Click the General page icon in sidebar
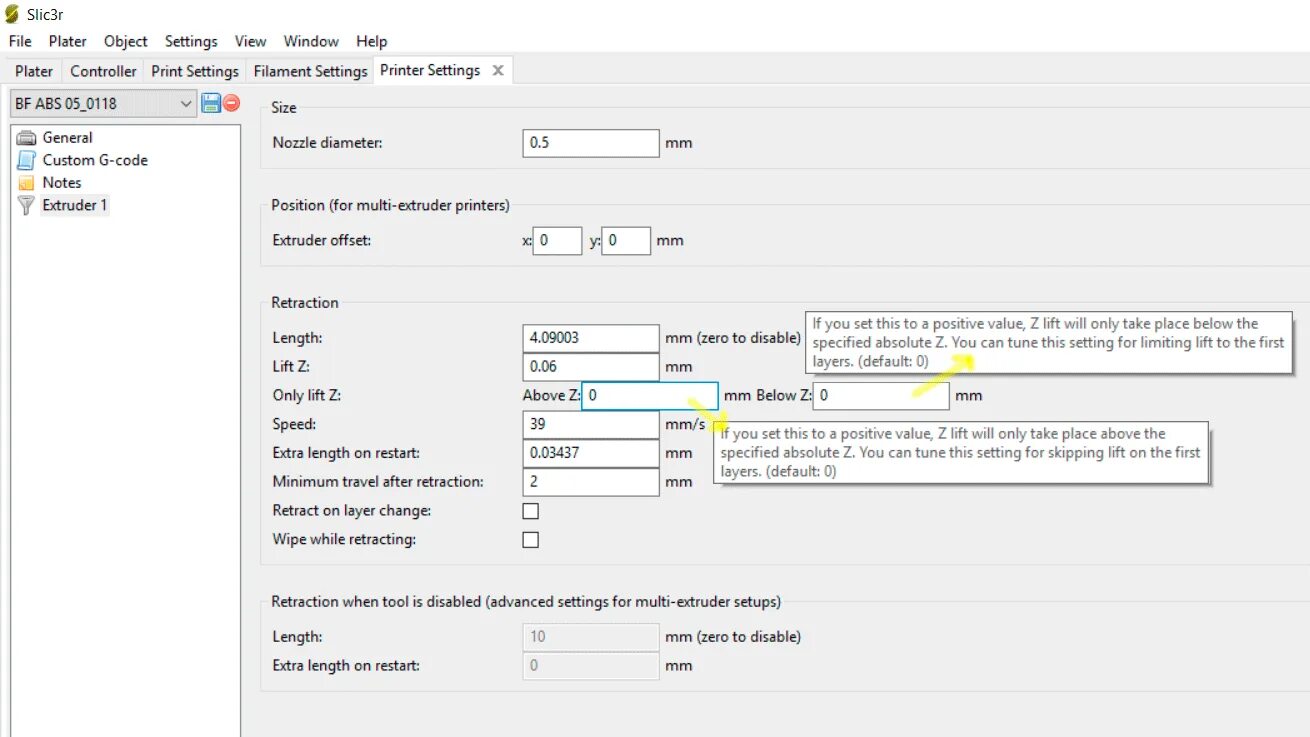The image size is (1310, 737). pyautogui.click(x=26, y=138)
